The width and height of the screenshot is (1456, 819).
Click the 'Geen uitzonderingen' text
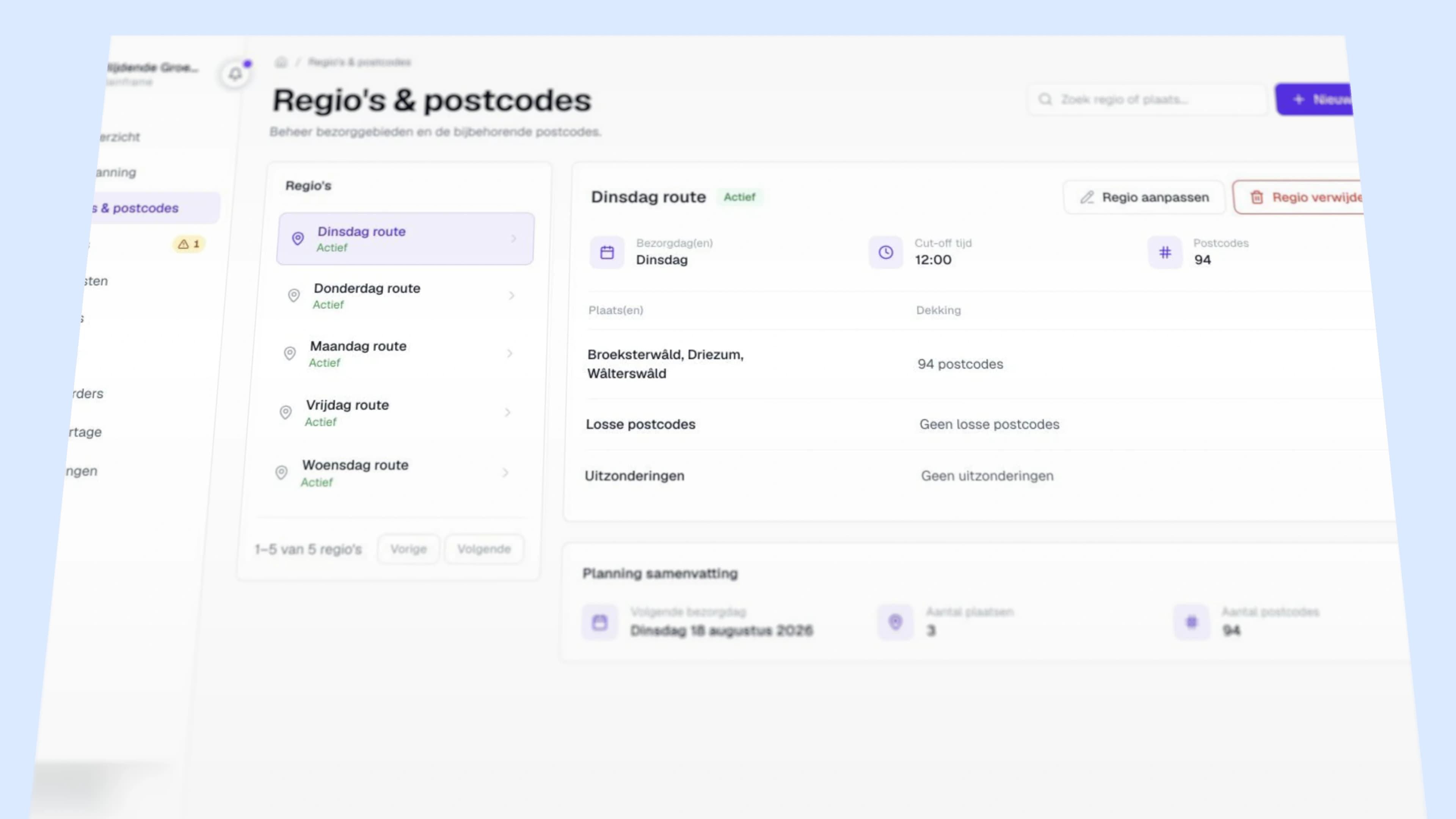pos(987,476)
